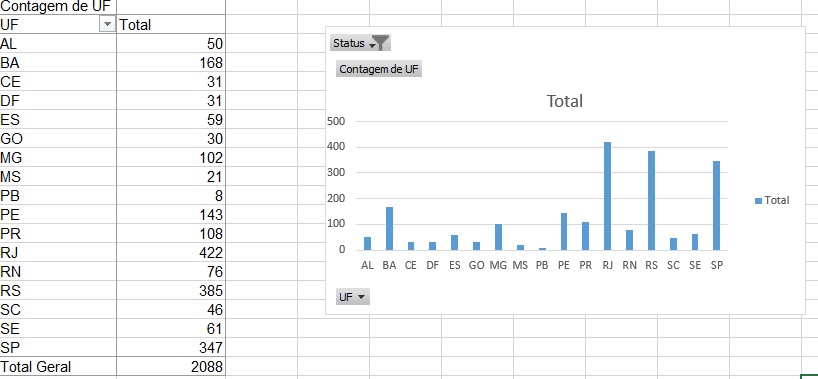This screenshot has width=818, height=379.
Task: Select the RS bar in chart
Action: click(x=651, y=200)
